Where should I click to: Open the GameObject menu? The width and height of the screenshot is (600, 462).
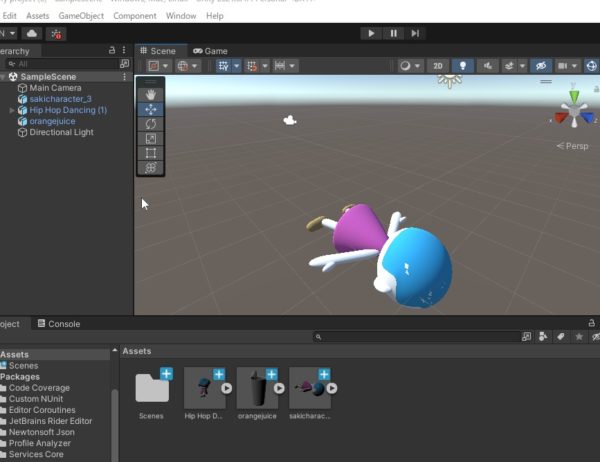click(x=80, y=16)
